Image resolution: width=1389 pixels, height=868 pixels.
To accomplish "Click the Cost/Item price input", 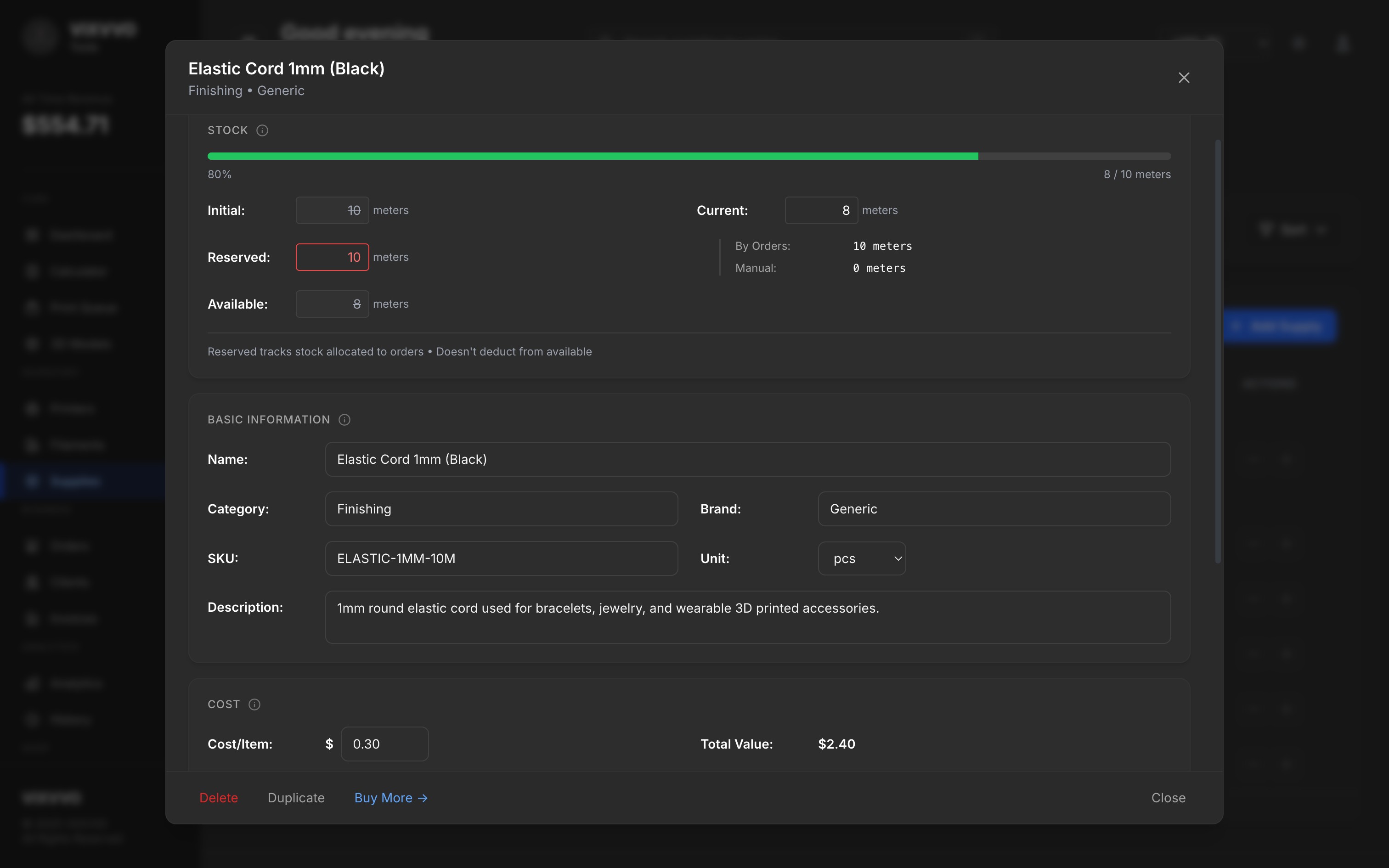I will coord(384,744).
